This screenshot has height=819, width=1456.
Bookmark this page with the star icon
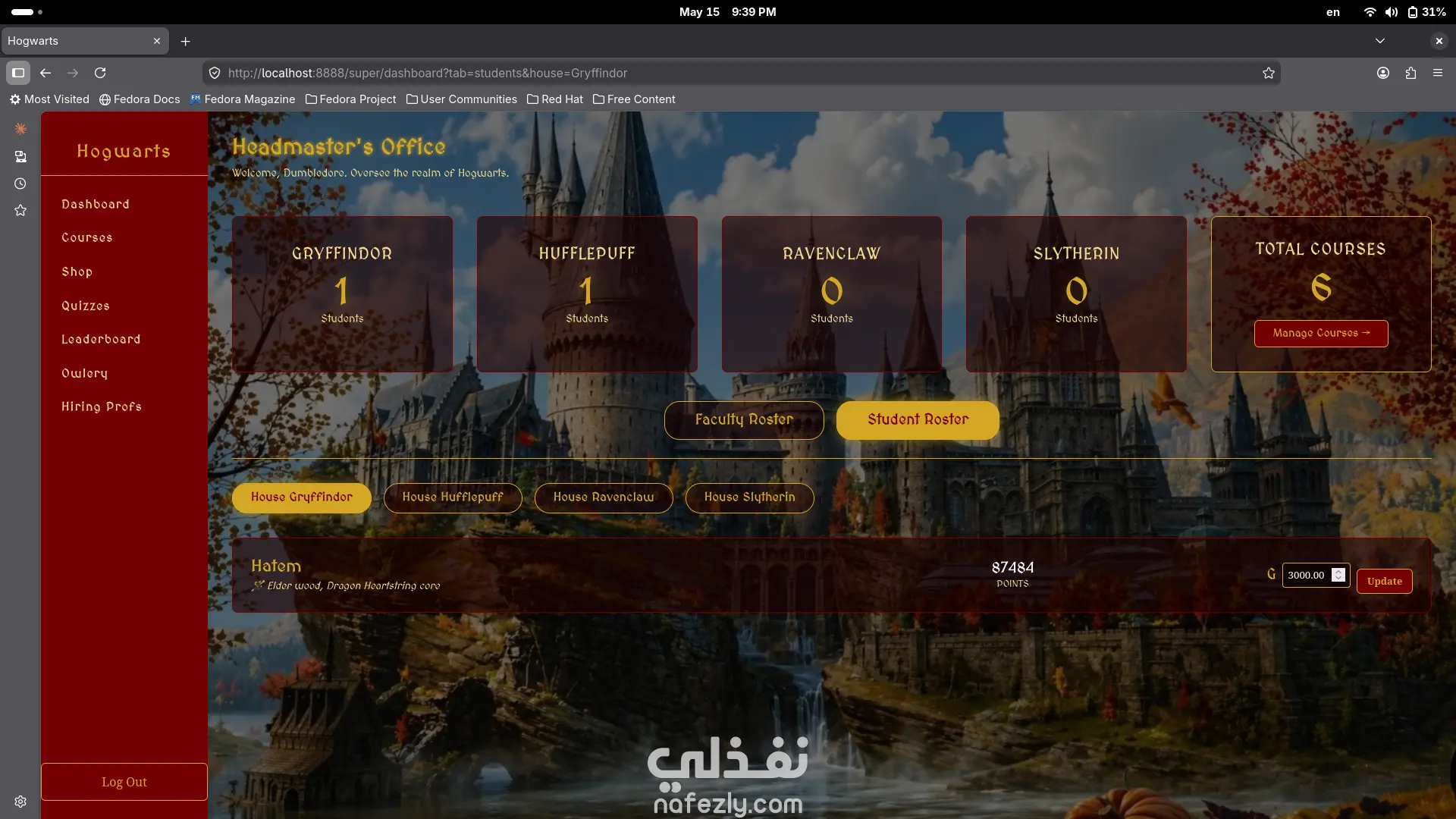tap(1269, 73)
